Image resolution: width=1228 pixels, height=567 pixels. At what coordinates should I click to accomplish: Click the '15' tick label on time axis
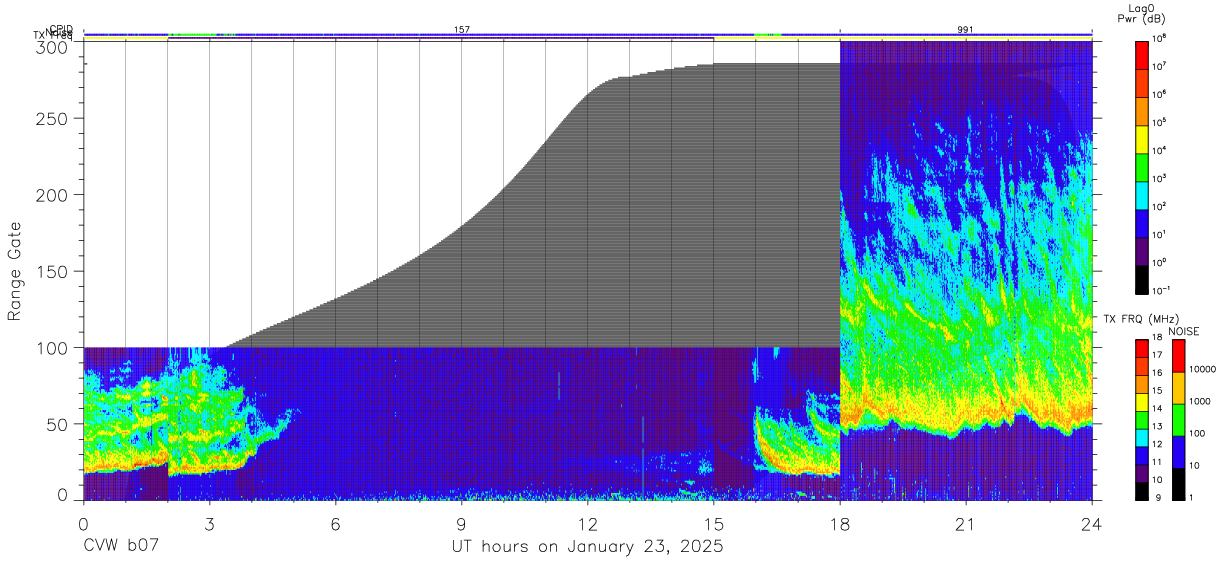tap(713, 525)
